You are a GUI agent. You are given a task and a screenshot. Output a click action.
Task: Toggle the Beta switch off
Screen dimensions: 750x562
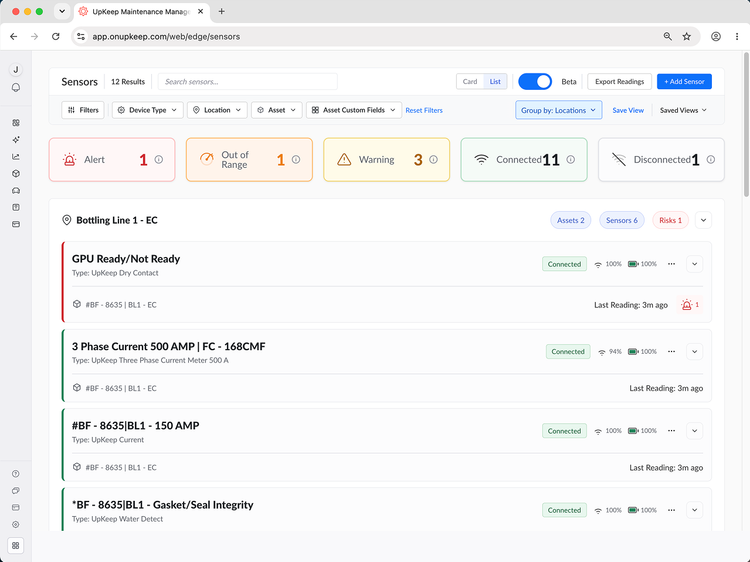(x=535, y=81)
